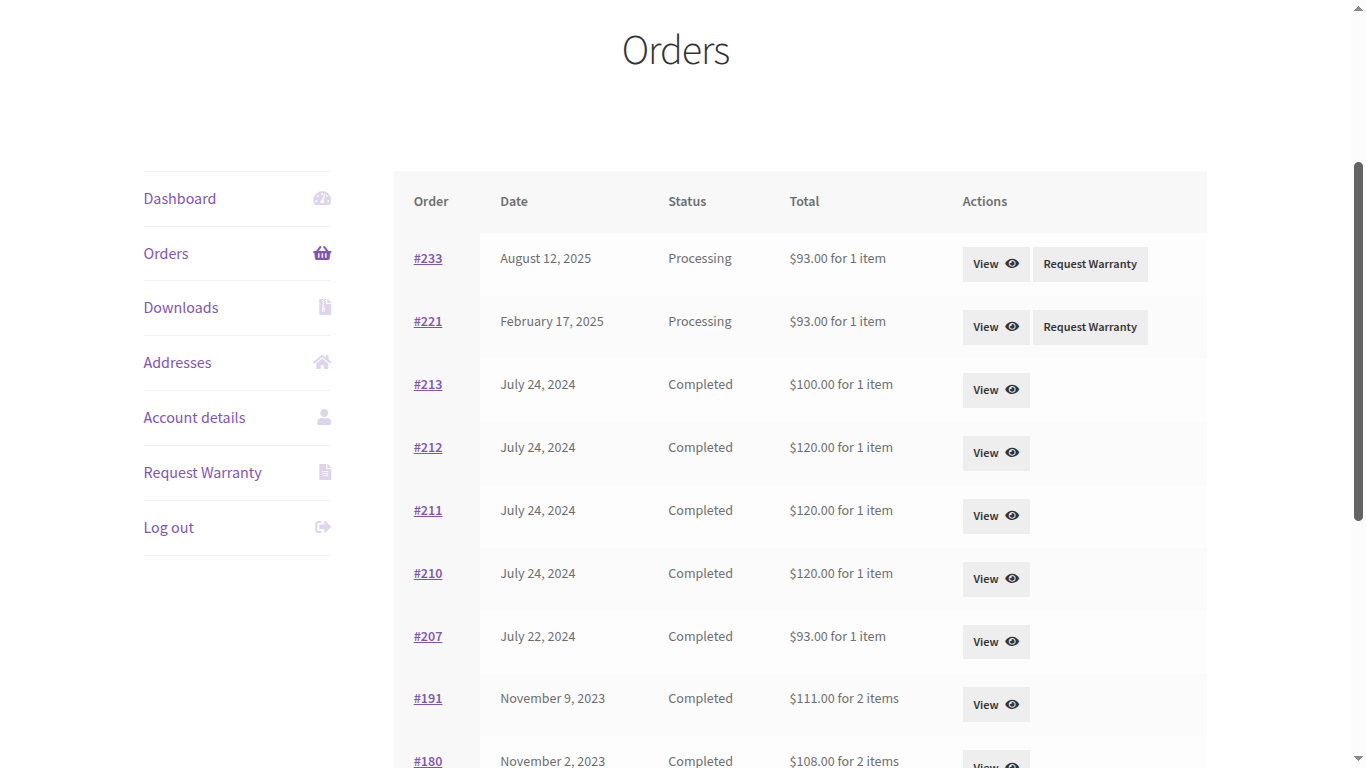Click the Addresses home icon

pyautogui.click(x=321, y=362)
